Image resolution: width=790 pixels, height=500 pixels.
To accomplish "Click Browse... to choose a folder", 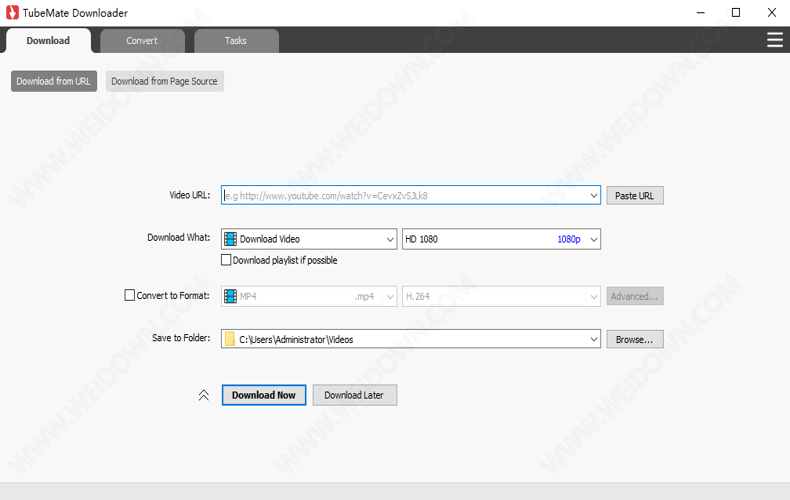I will (x=635, y=340).
